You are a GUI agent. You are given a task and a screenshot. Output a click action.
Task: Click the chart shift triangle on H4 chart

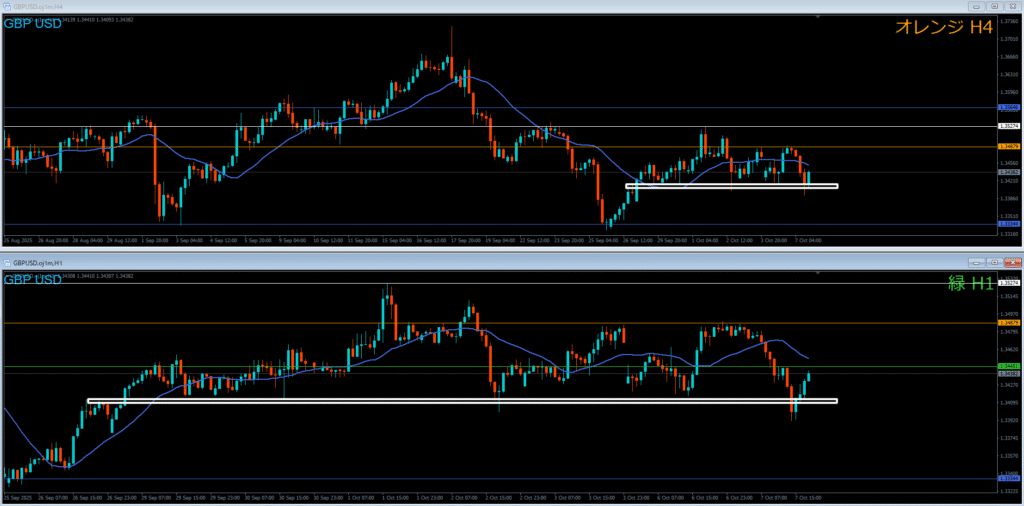(818, 17)
